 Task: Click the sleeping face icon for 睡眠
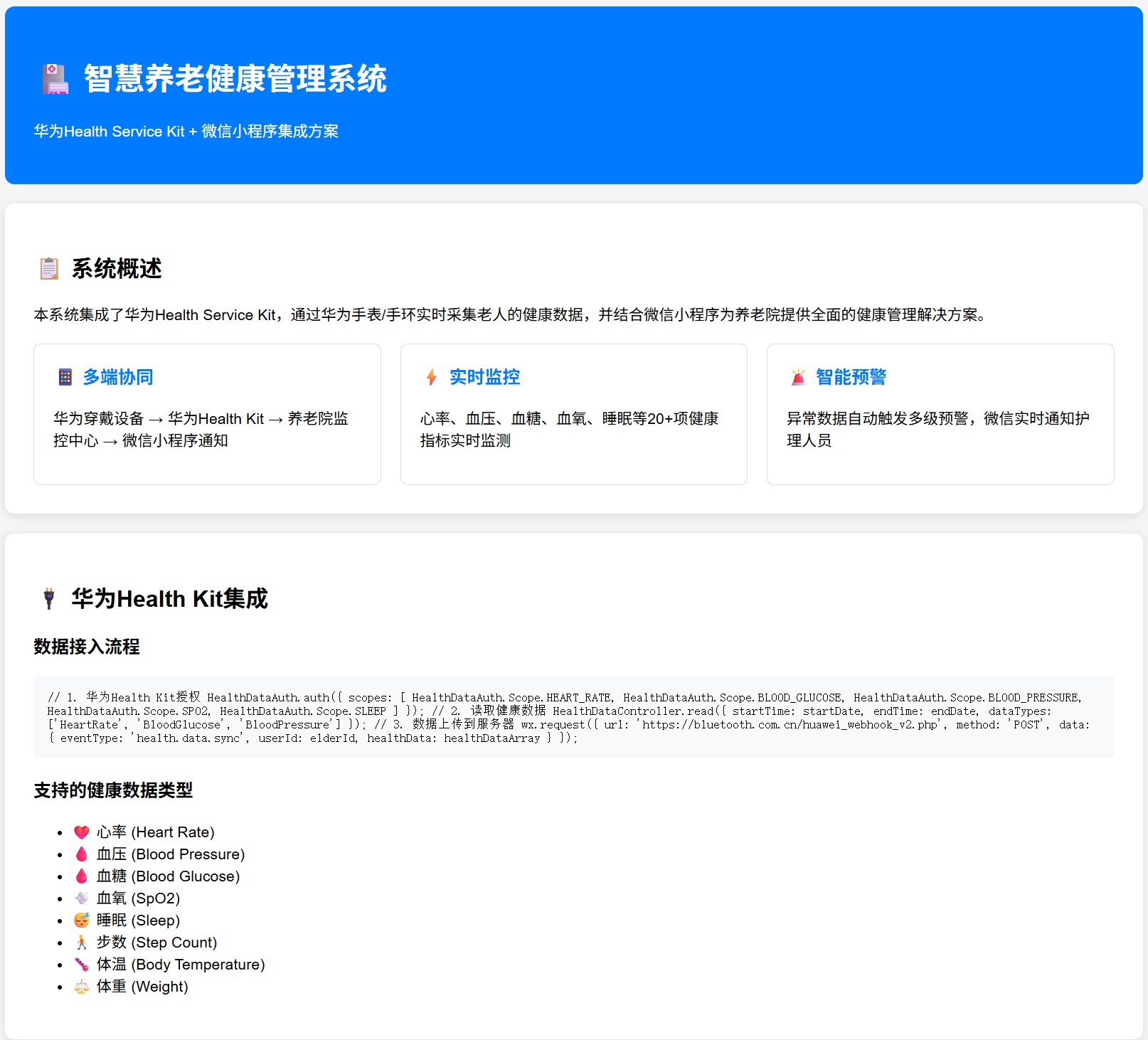click(82, 920)
